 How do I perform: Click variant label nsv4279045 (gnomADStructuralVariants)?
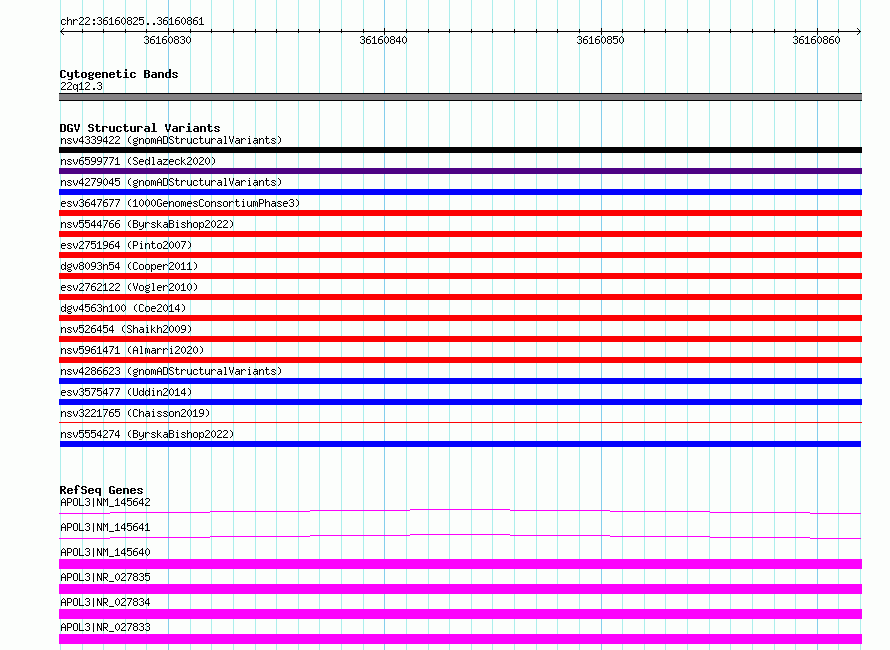pyautogui.click(x=171, y=182)
